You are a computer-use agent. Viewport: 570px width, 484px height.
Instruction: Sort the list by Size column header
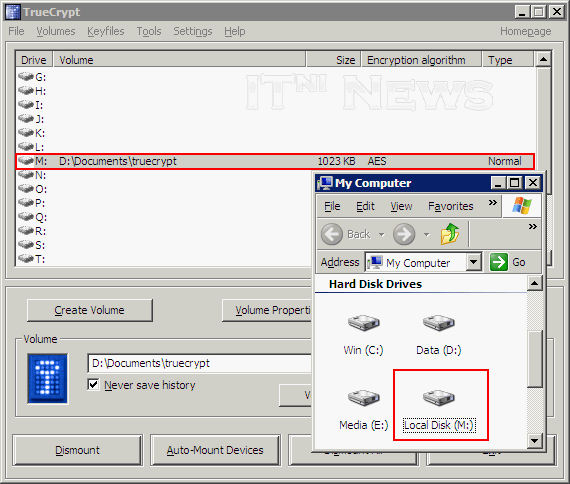coord(333,60)
